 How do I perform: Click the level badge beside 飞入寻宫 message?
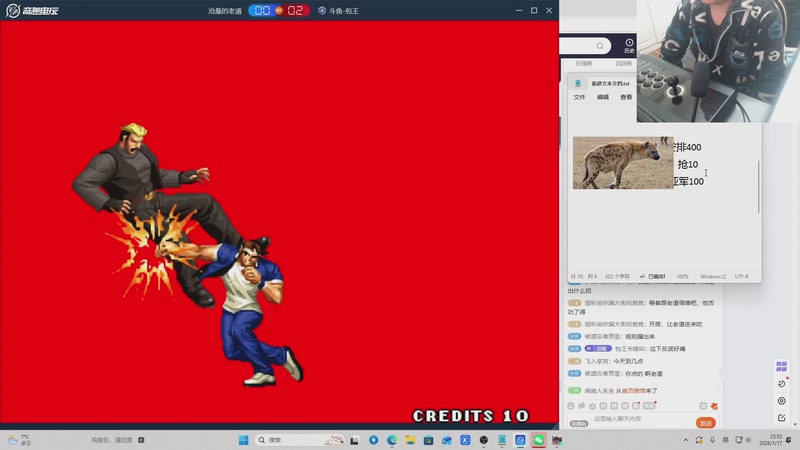coord(574,361)
